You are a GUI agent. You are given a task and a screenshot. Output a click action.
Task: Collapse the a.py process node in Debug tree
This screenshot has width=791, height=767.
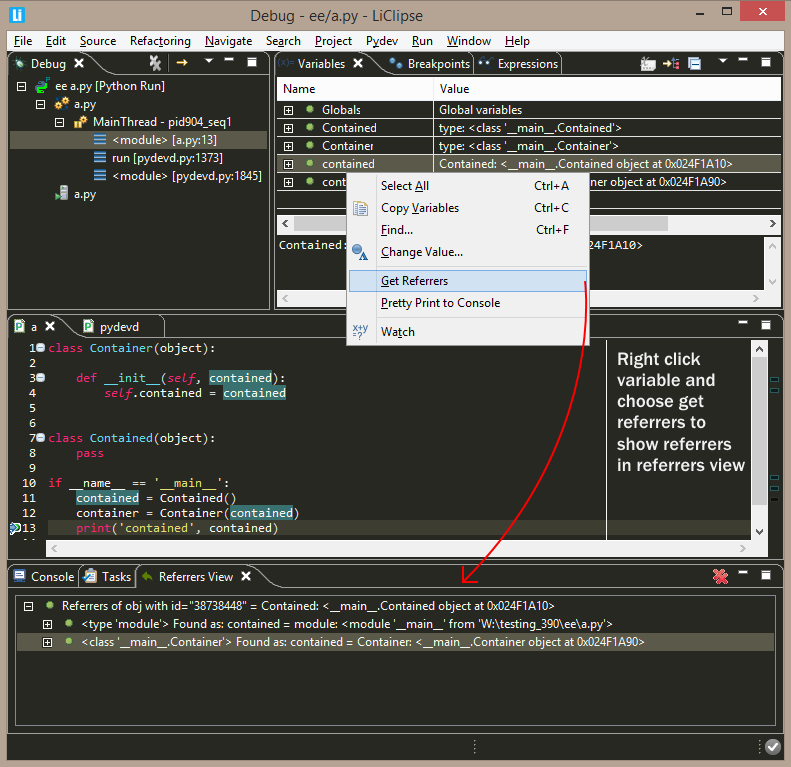40,104
